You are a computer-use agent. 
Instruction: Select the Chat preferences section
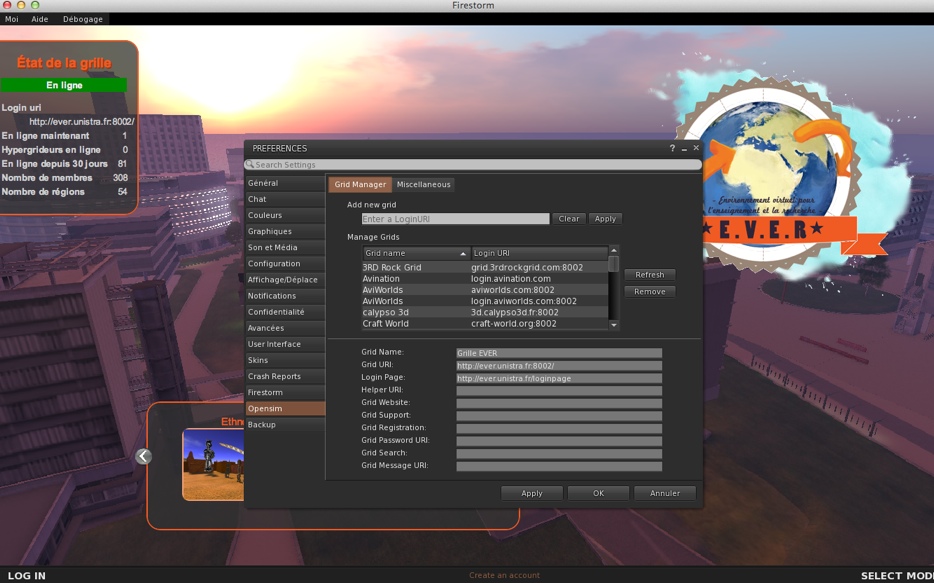tap(285, 199)
